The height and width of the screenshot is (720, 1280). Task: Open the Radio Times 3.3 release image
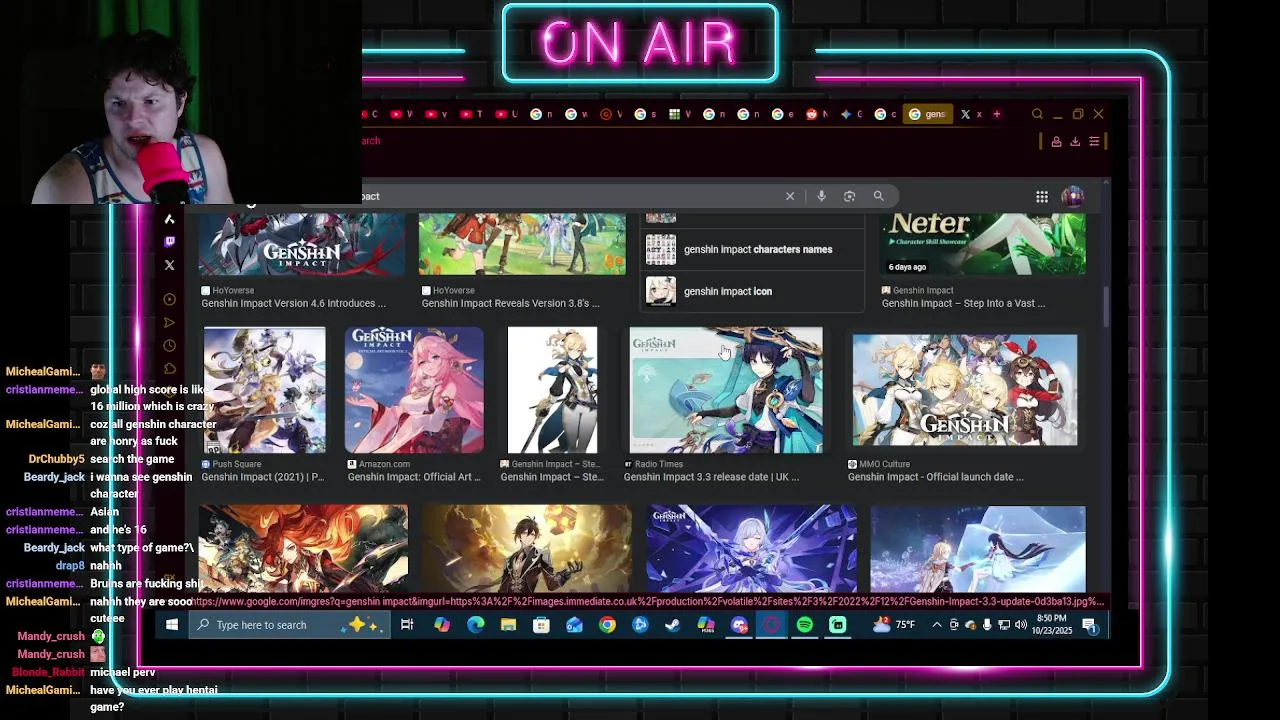pos(726,390)
